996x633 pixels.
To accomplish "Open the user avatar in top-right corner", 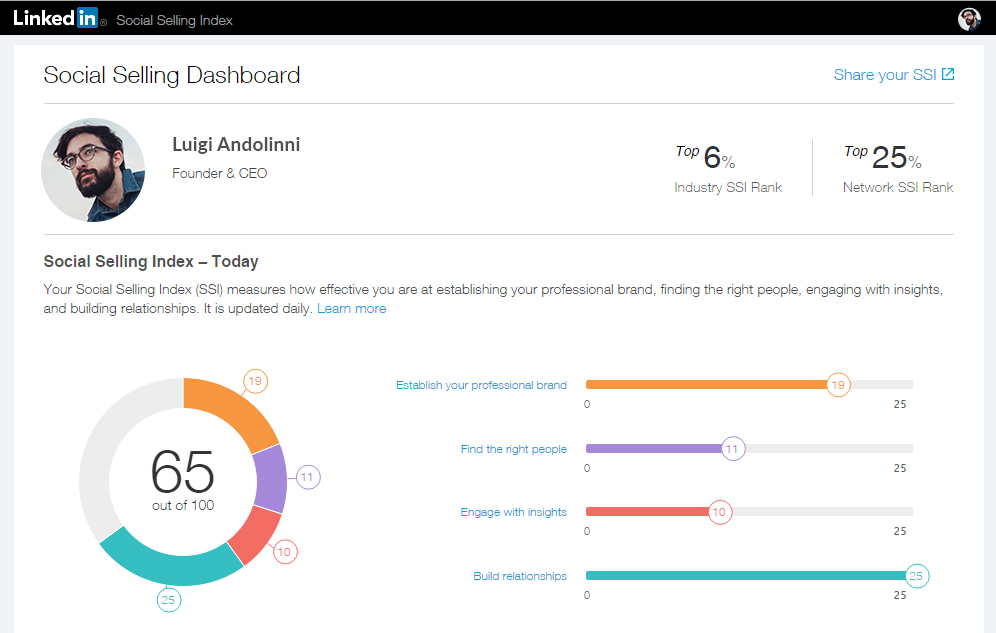I will (x=969, y=19).
